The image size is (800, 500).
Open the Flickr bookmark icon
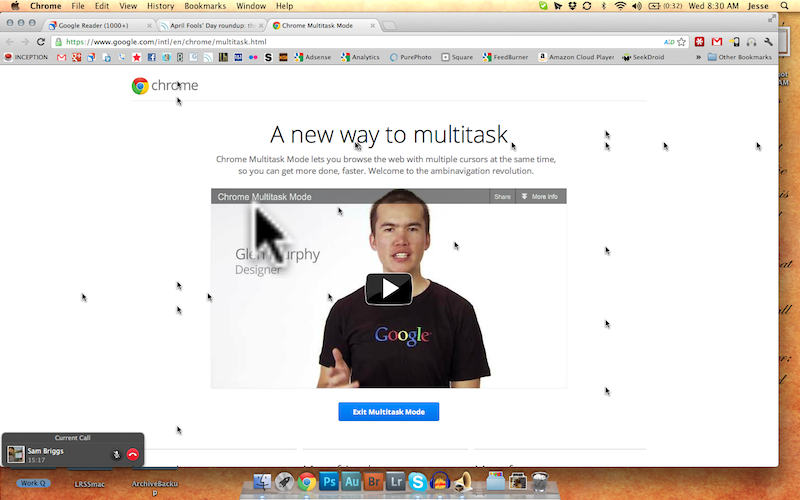[253, 57]
